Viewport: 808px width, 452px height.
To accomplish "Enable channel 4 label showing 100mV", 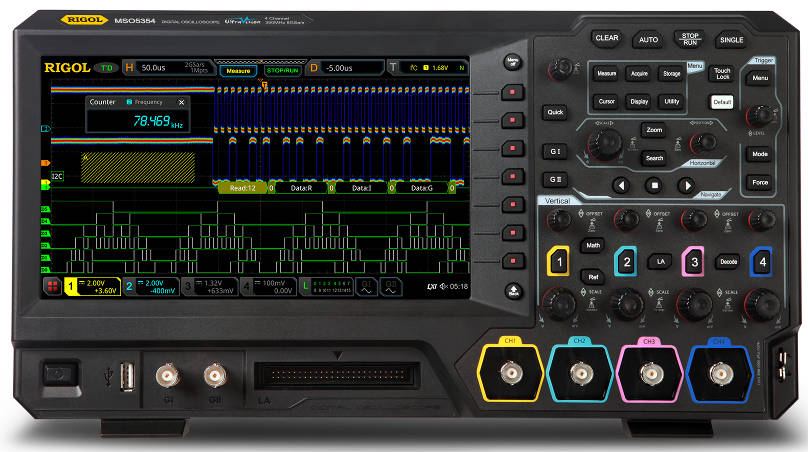I will point(269,287).
